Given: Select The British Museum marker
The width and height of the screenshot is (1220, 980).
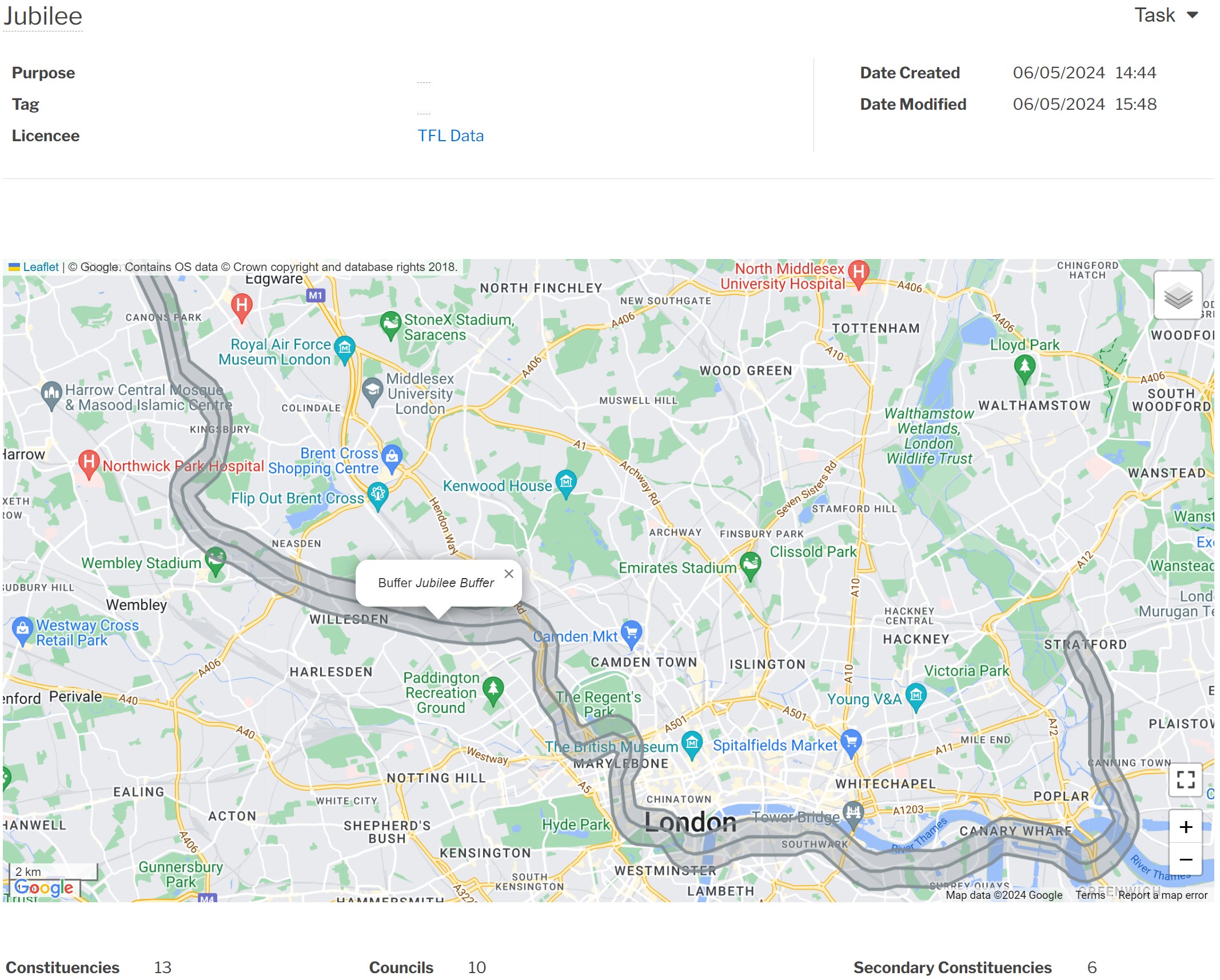Looking at the screenshot, I should [692, 746].
